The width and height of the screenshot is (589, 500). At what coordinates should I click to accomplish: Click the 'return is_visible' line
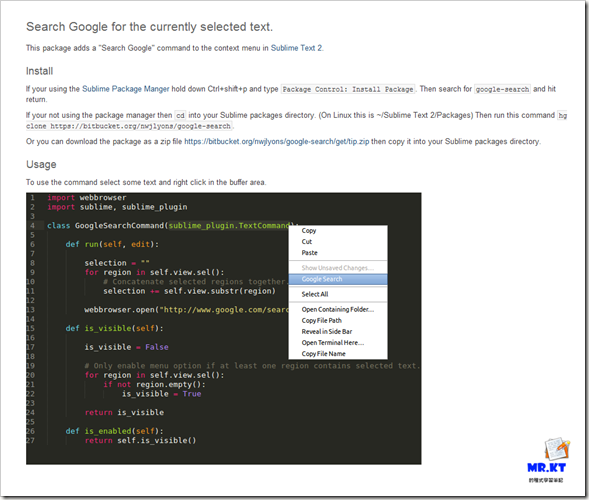(x=124, y=412)
